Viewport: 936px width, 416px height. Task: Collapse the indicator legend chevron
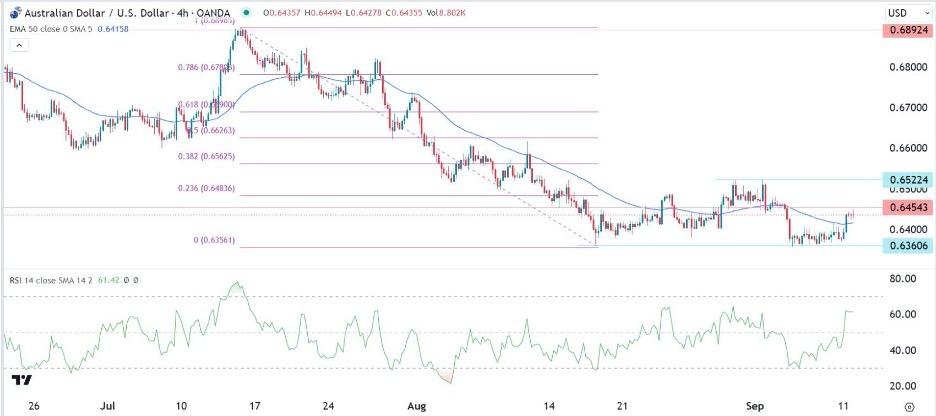tap(19, 45)
